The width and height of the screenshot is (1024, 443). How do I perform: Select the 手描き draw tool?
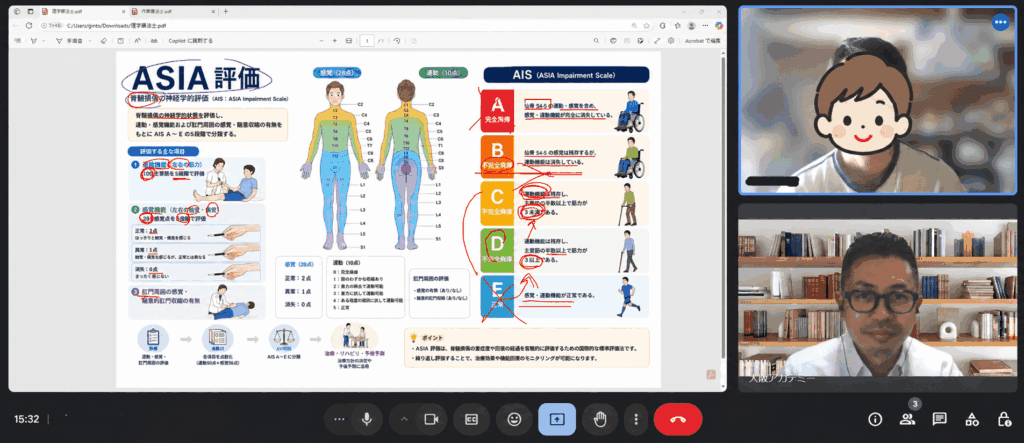pyautogui.click(x=69, y=41)
